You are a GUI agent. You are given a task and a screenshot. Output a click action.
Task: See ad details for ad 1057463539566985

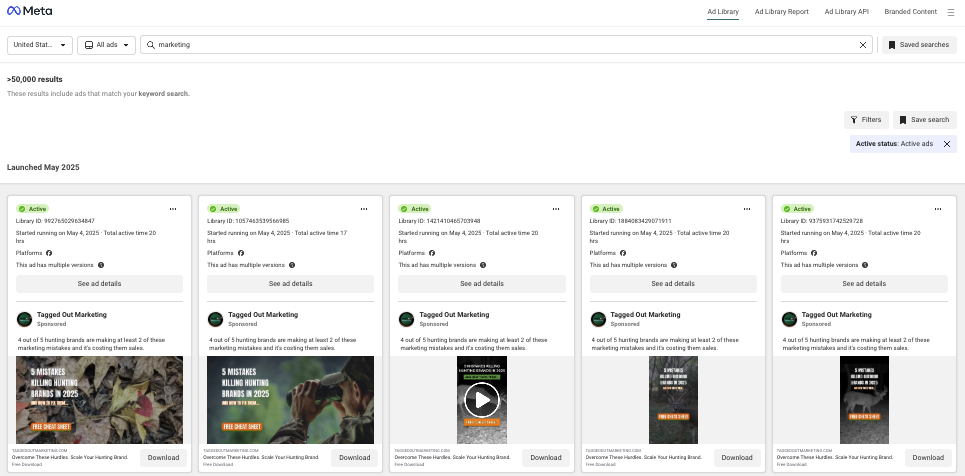tap(290, 284)
